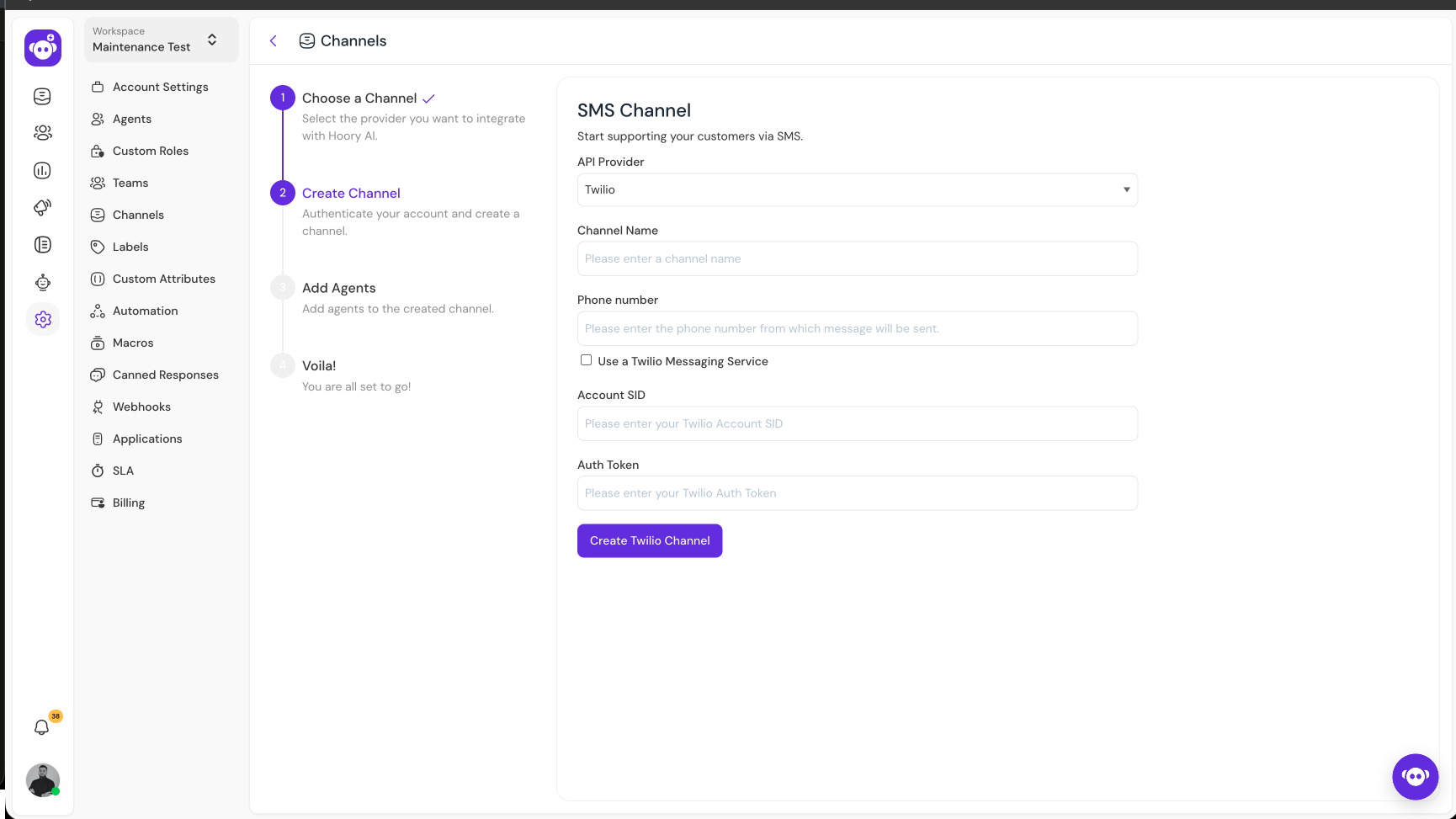Open Billing settings page
The image size is (1456, 819).
click(129, 503)
